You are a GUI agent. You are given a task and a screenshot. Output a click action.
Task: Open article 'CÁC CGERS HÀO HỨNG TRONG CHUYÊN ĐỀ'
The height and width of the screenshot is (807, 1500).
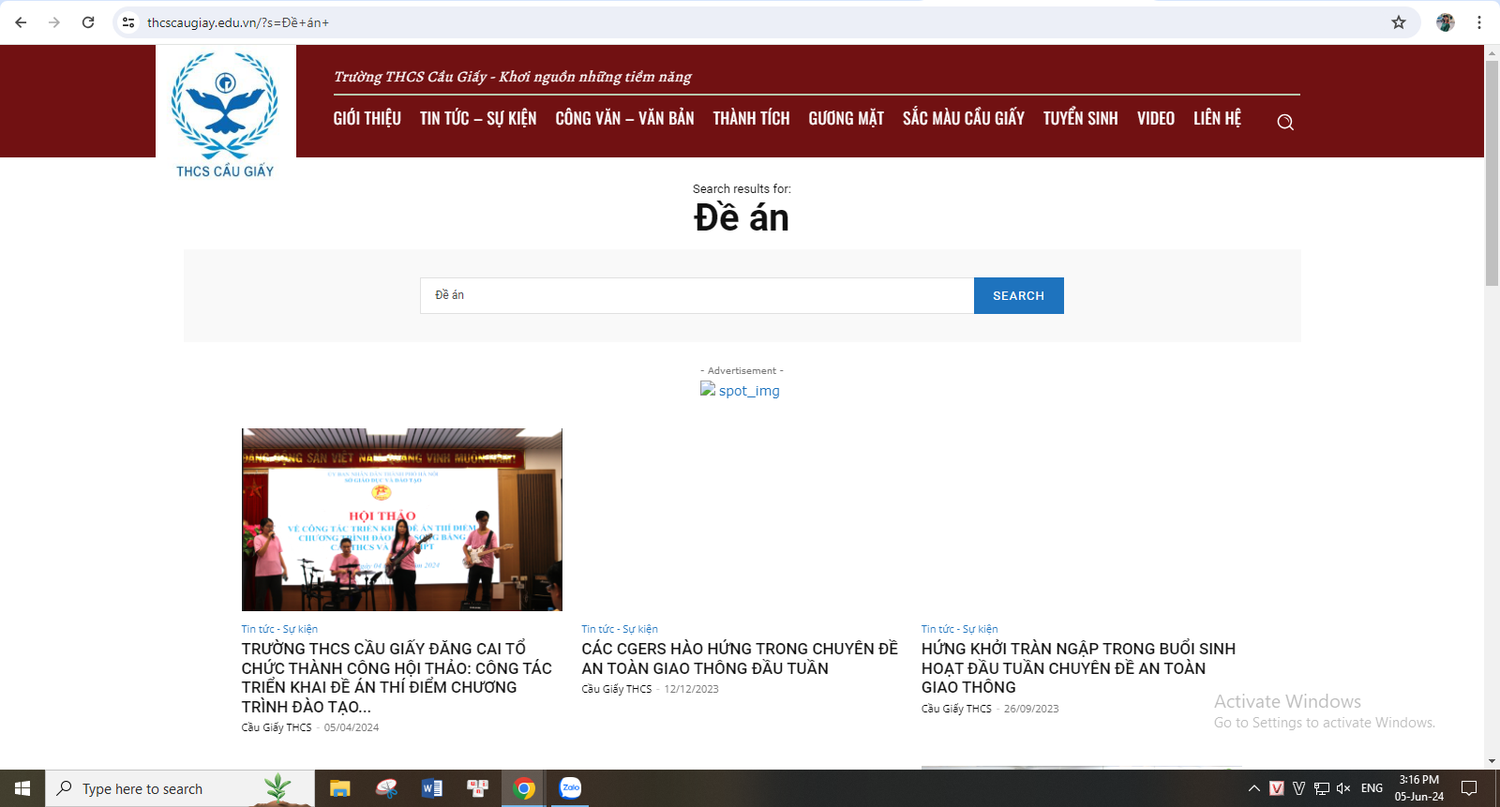point(740,659)
